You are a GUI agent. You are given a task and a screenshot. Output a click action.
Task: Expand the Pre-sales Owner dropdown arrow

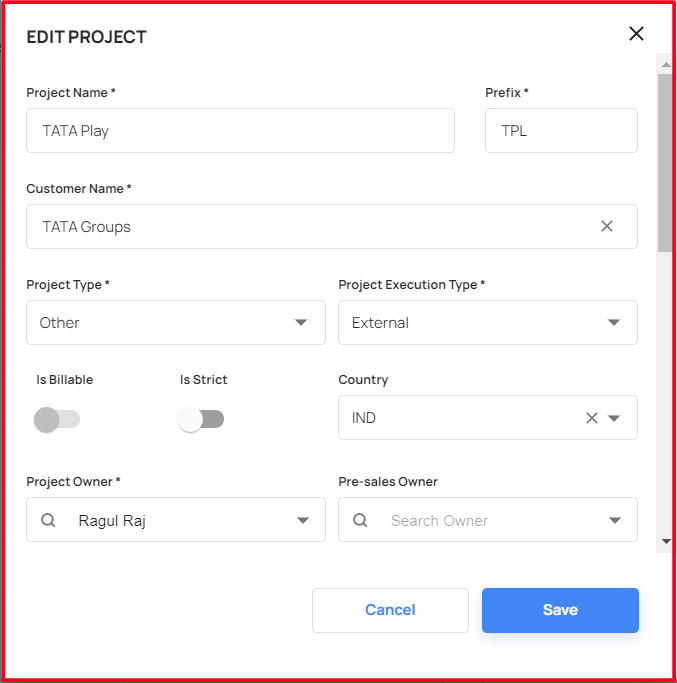(615, 520)
